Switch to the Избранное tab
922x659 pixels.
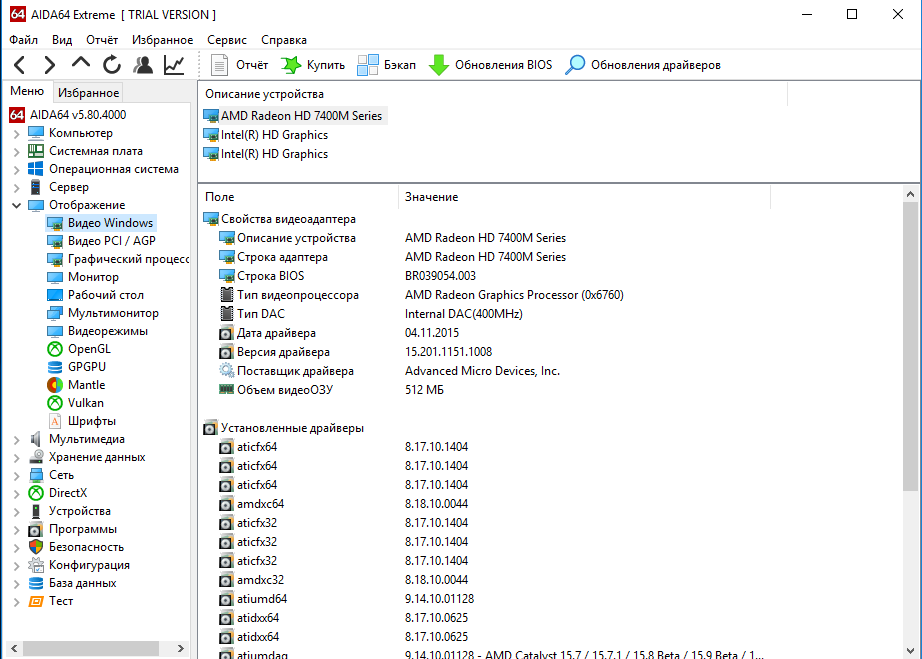(88, 92)
